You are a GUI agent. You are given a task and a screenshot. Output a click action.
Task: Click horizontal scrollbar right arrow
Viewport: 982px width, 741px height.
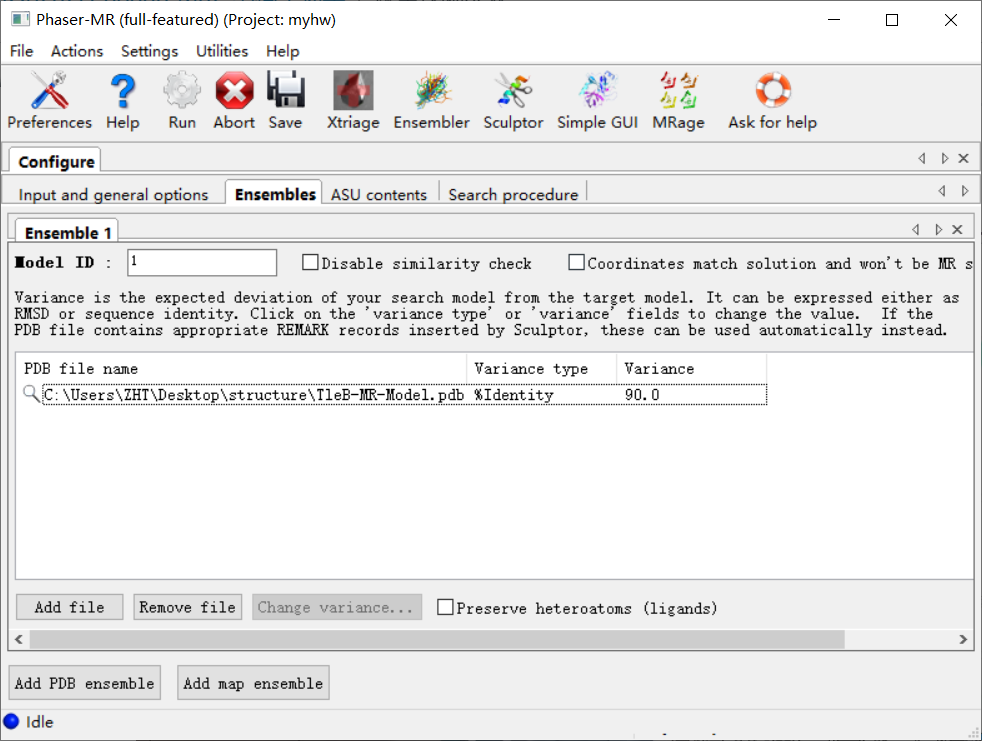[963, 640]
